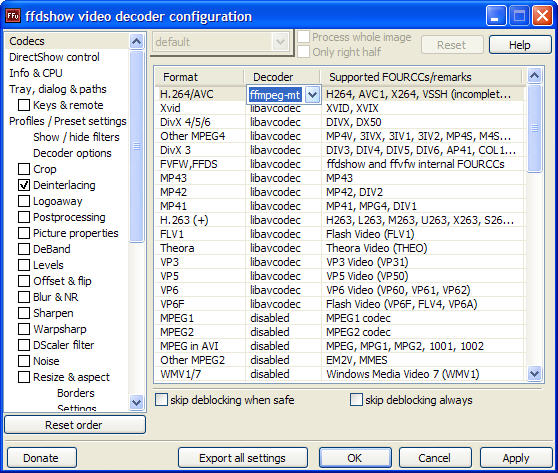The height and width of the screenshot is (473, 558).
Task: Click the codec table vertical scrollbar thumb
Action: 535,128
